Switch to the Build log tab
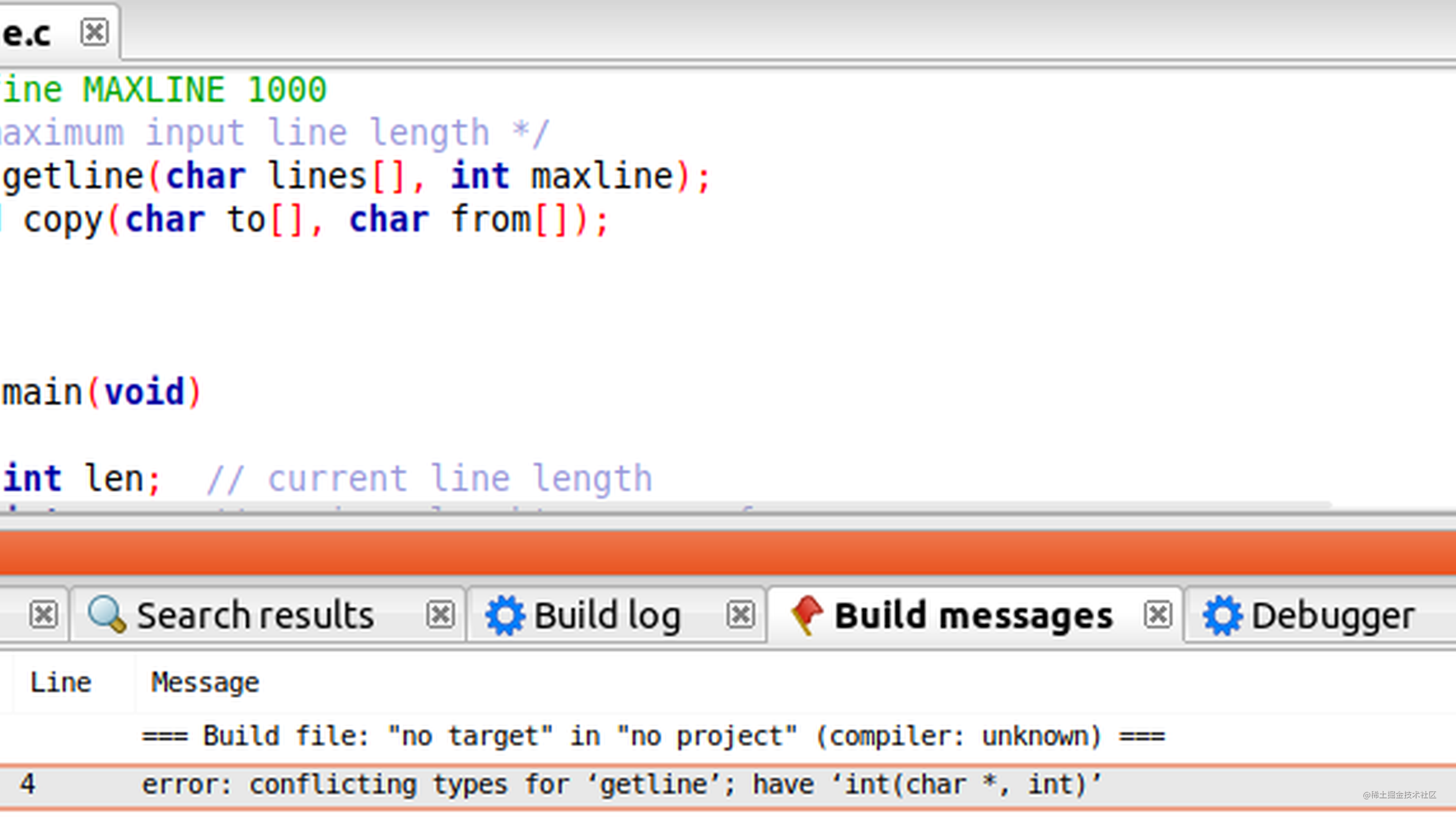This screenshot has width=1456, height=819. click(607, 615)
